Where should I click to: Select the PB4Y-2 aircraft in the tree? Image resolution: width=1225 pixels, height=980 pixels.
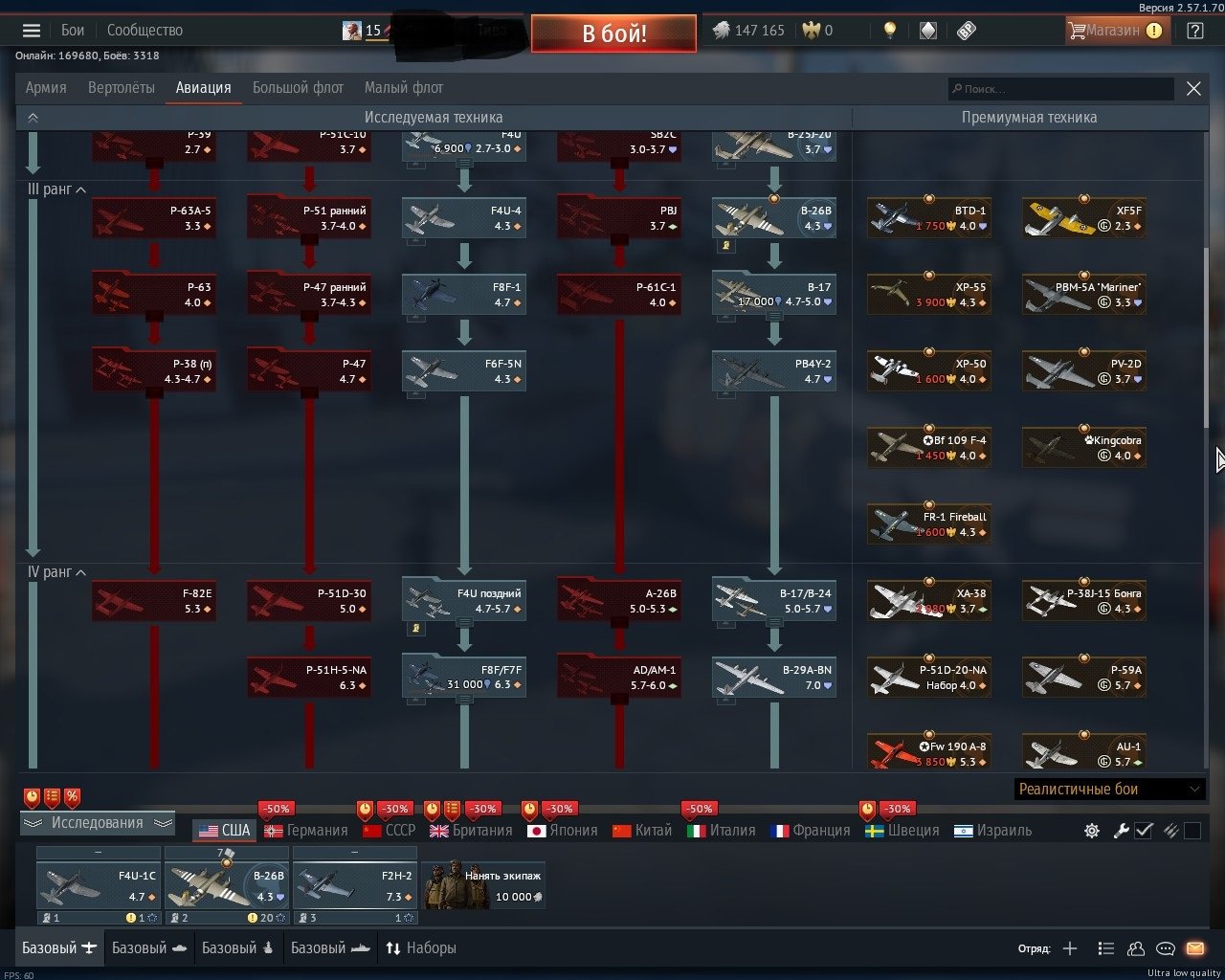(x=774, y=371)
